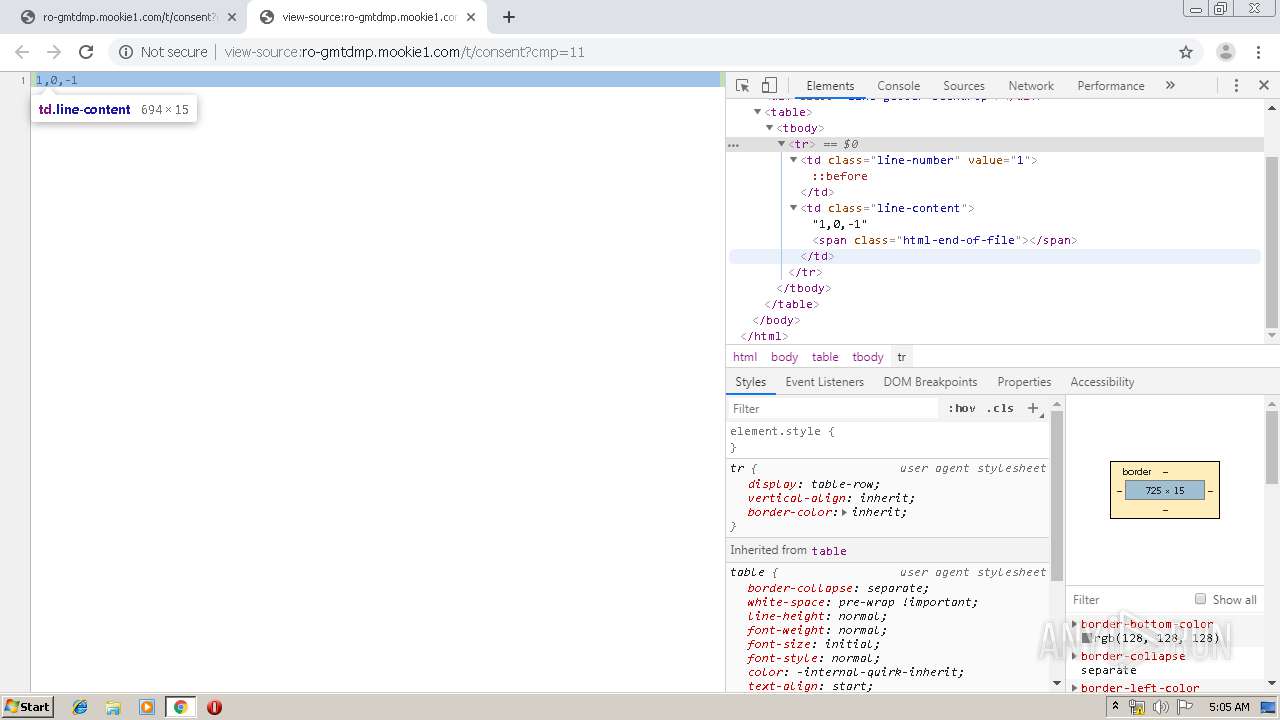
Task: Select the Styles pane tab
Action: (750, 382)
